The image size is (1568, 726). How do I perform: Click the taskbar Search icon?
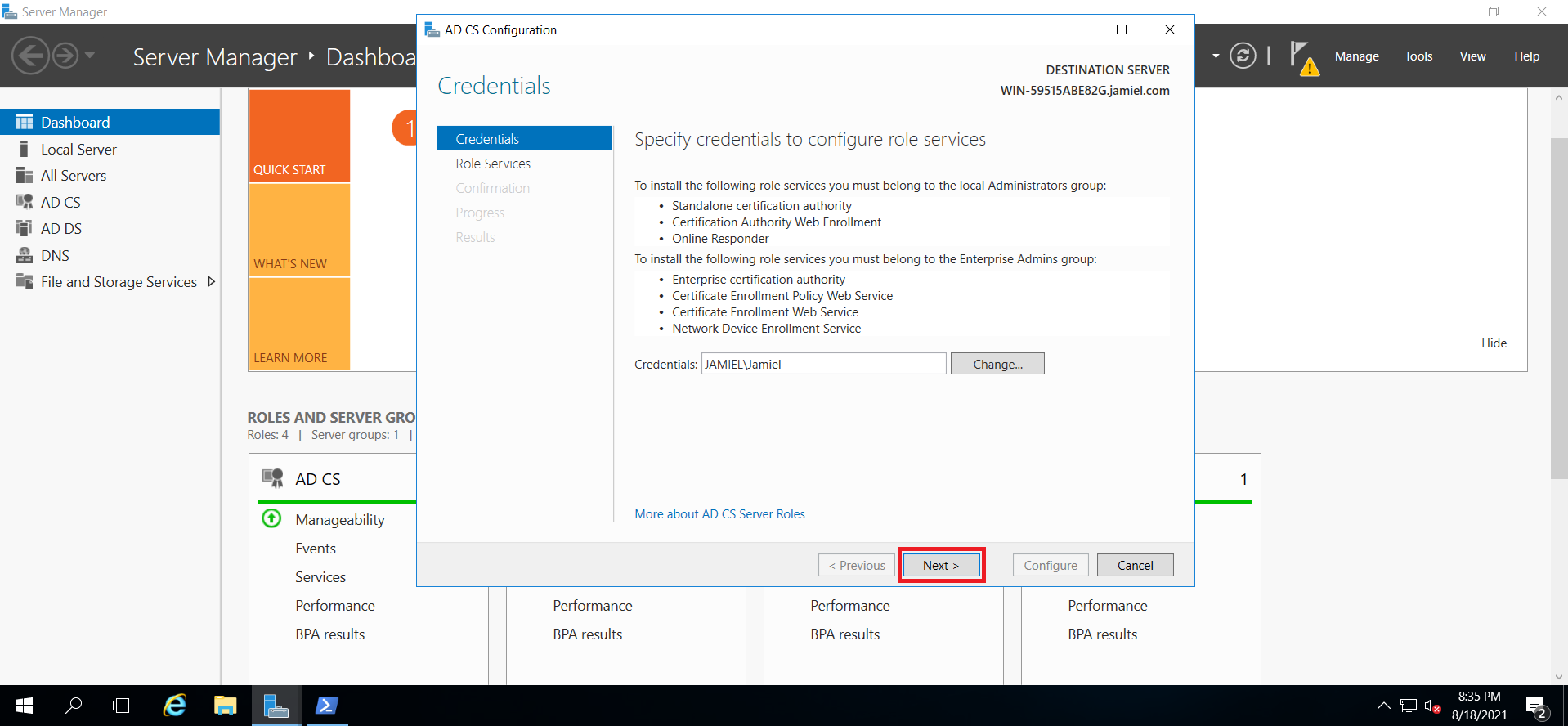pyautogui.click(x=74, y=706)
